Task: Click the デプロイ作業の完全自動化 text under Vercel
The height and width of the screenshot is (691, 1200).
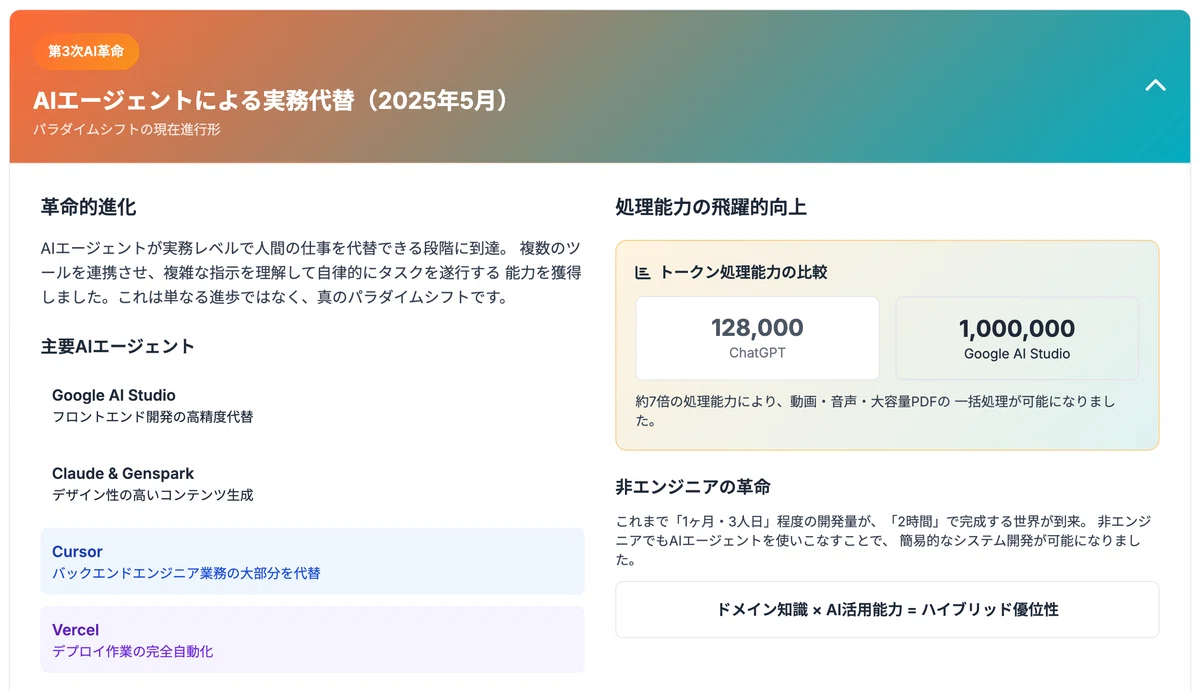Action: (x=132, y=652)
